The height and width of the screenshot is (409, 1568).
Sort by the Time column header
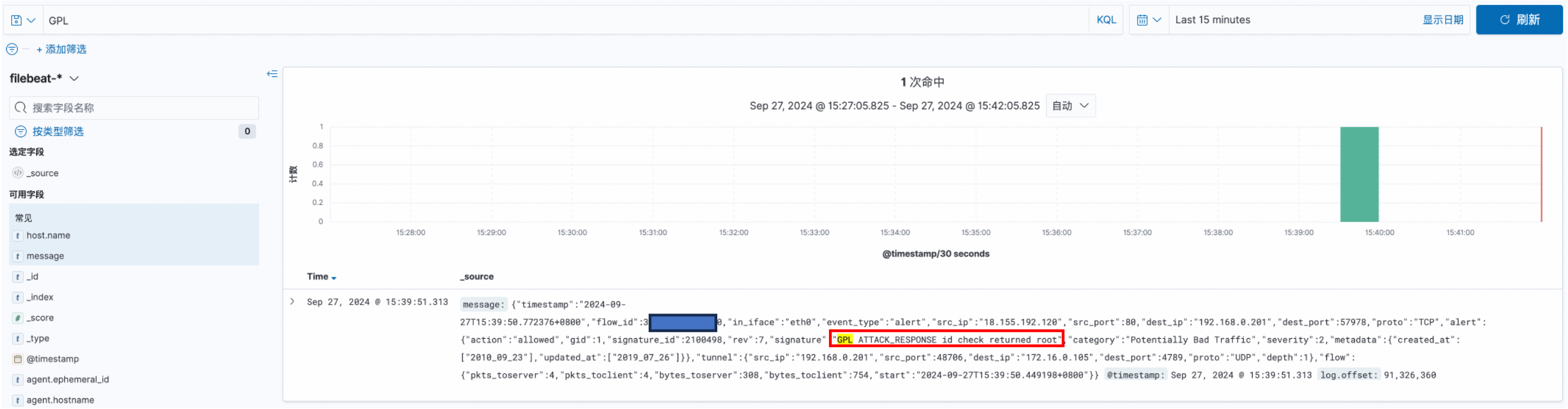coord(322,277)
